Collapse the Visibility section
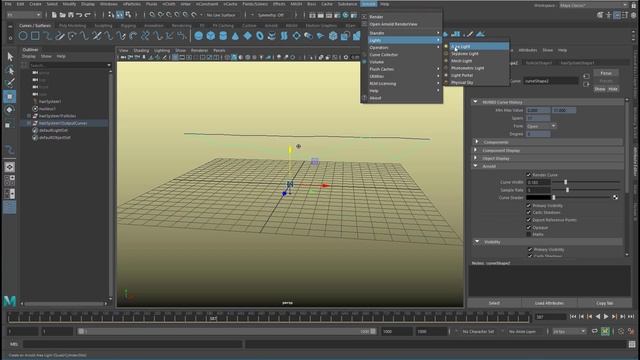The image size is (640, 360). [x=477, y=242]
